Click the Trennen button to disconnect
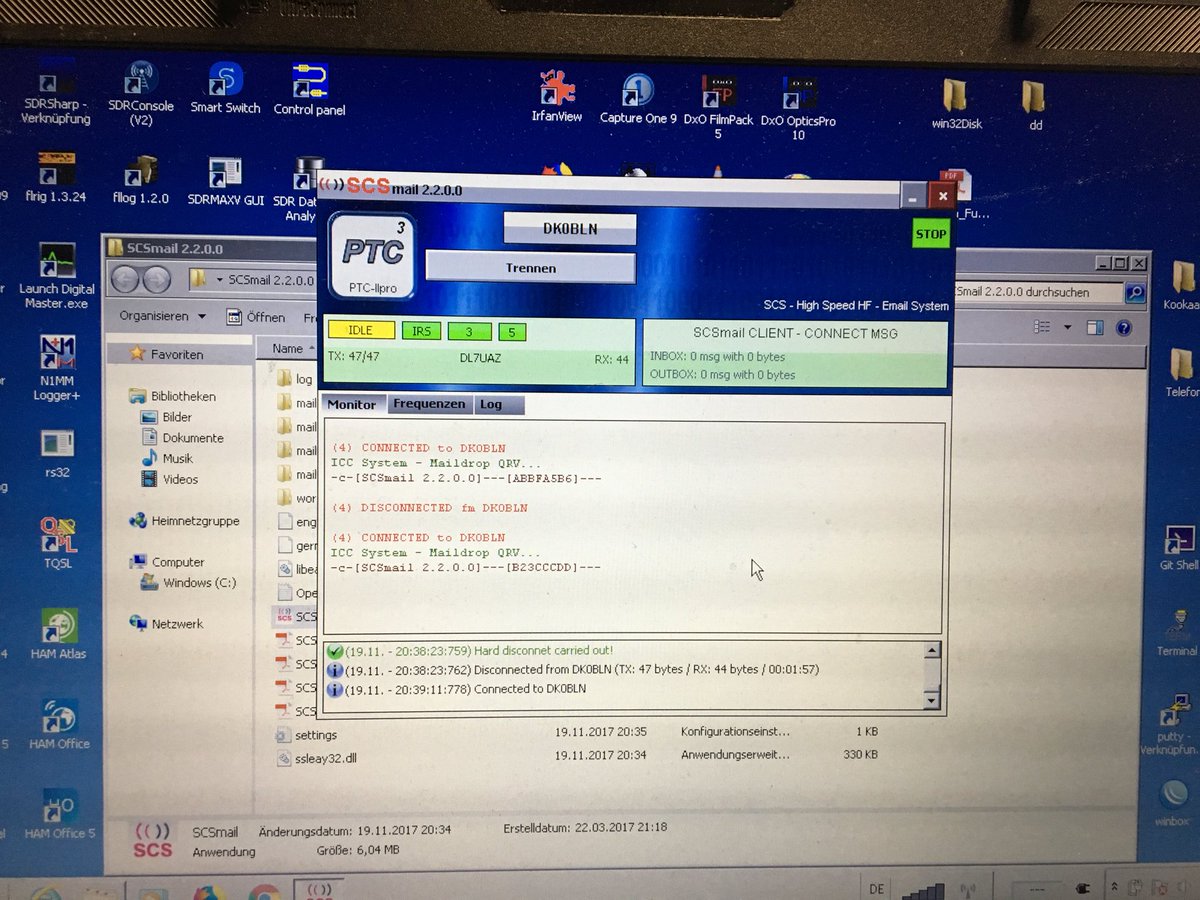The width and height of the screenshot is (1200, 900). pyautogui.click(x=530, y=268)
